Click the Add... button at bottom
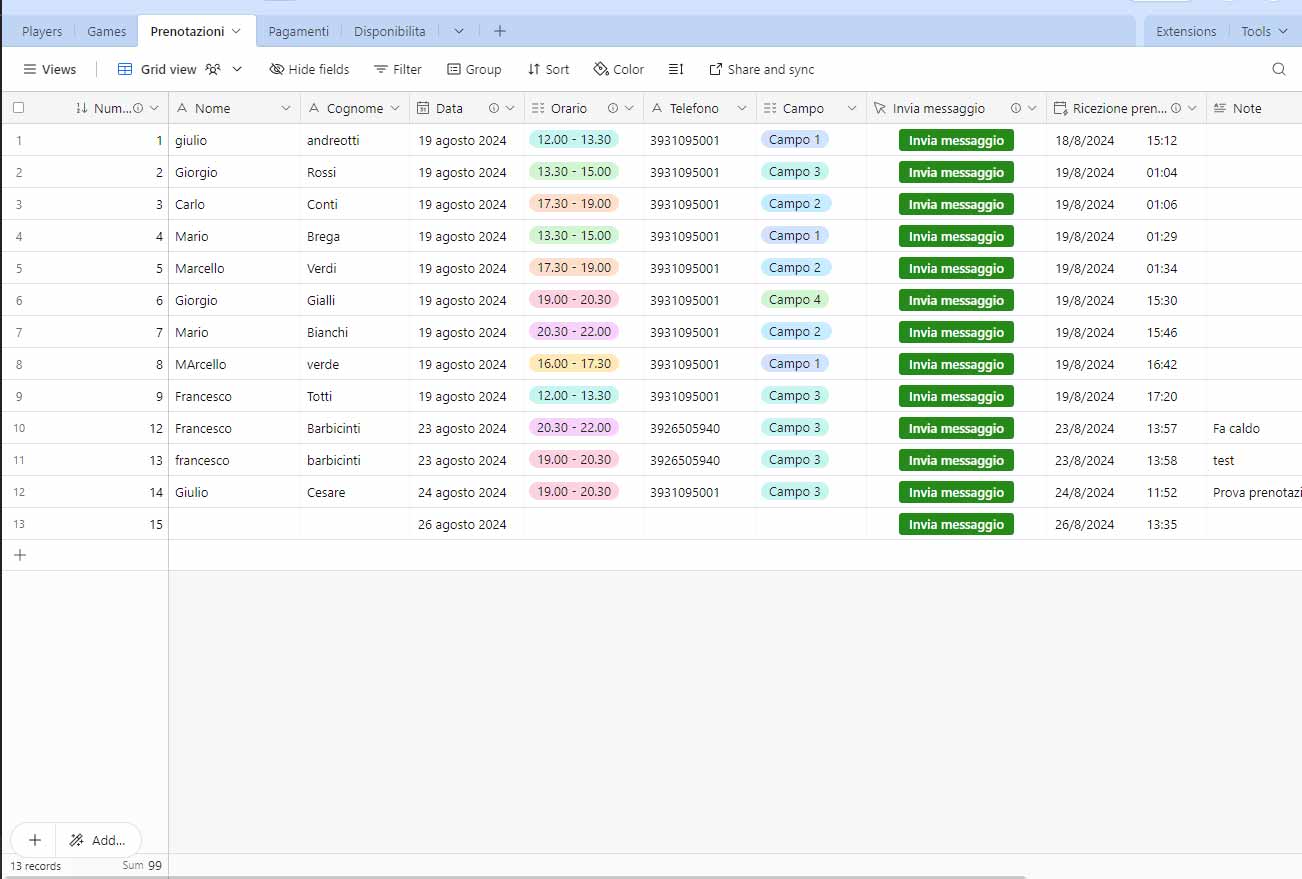 [98, 840]
